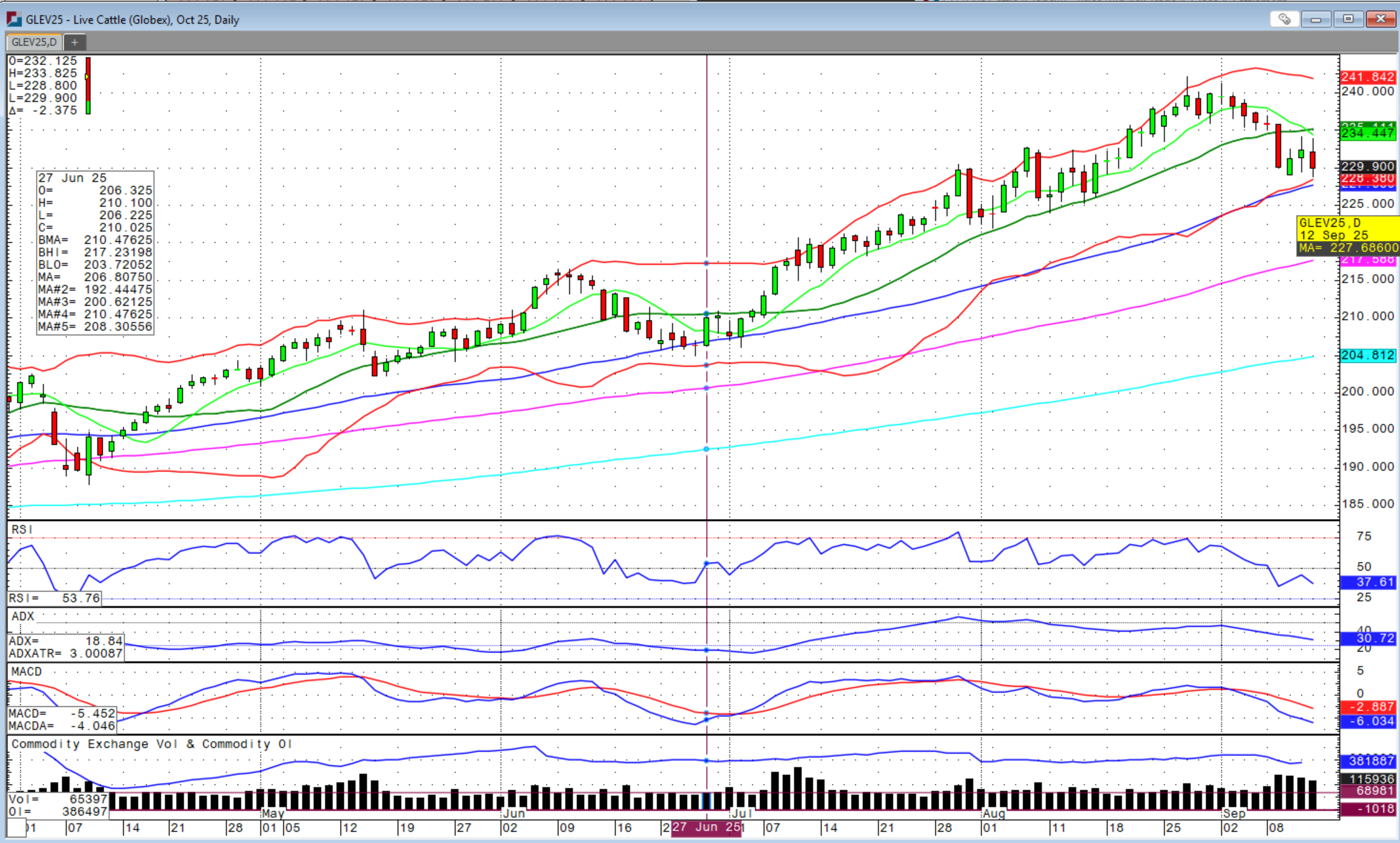Image resolution: width=1400 pixels, height=843 pixels.
Task: Click the 115936 volume label
Action: 1368,779
